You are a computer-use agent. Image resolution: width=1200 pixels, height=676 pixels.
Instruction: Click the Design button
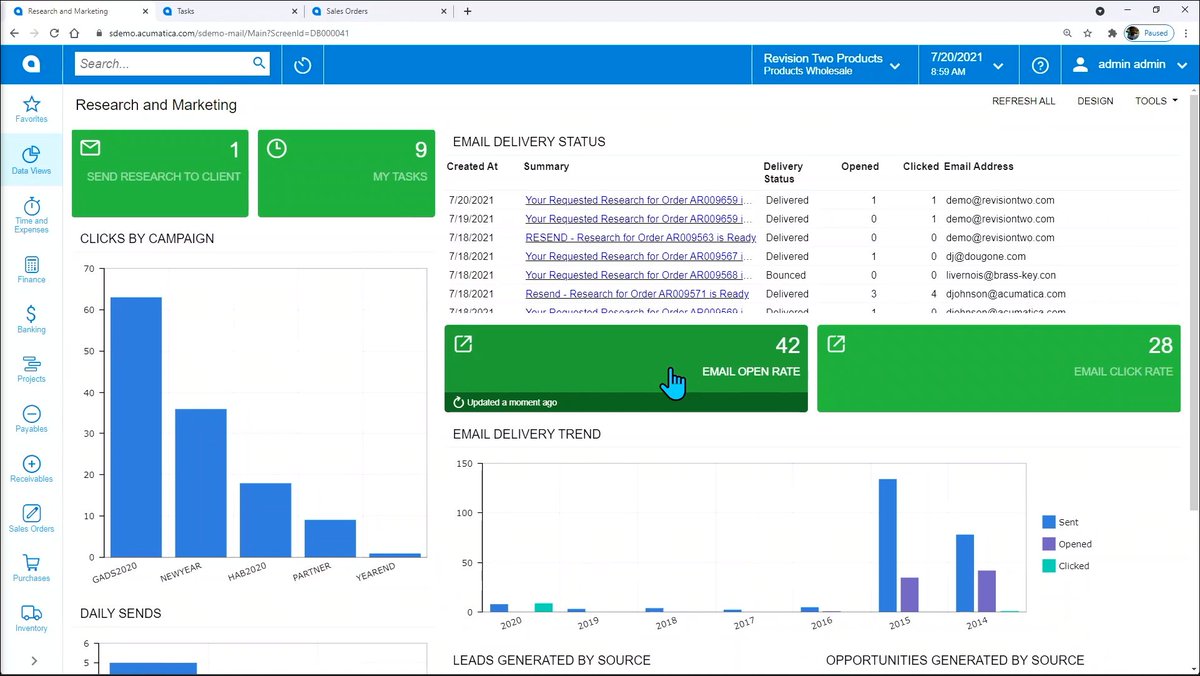(1095, 101)
